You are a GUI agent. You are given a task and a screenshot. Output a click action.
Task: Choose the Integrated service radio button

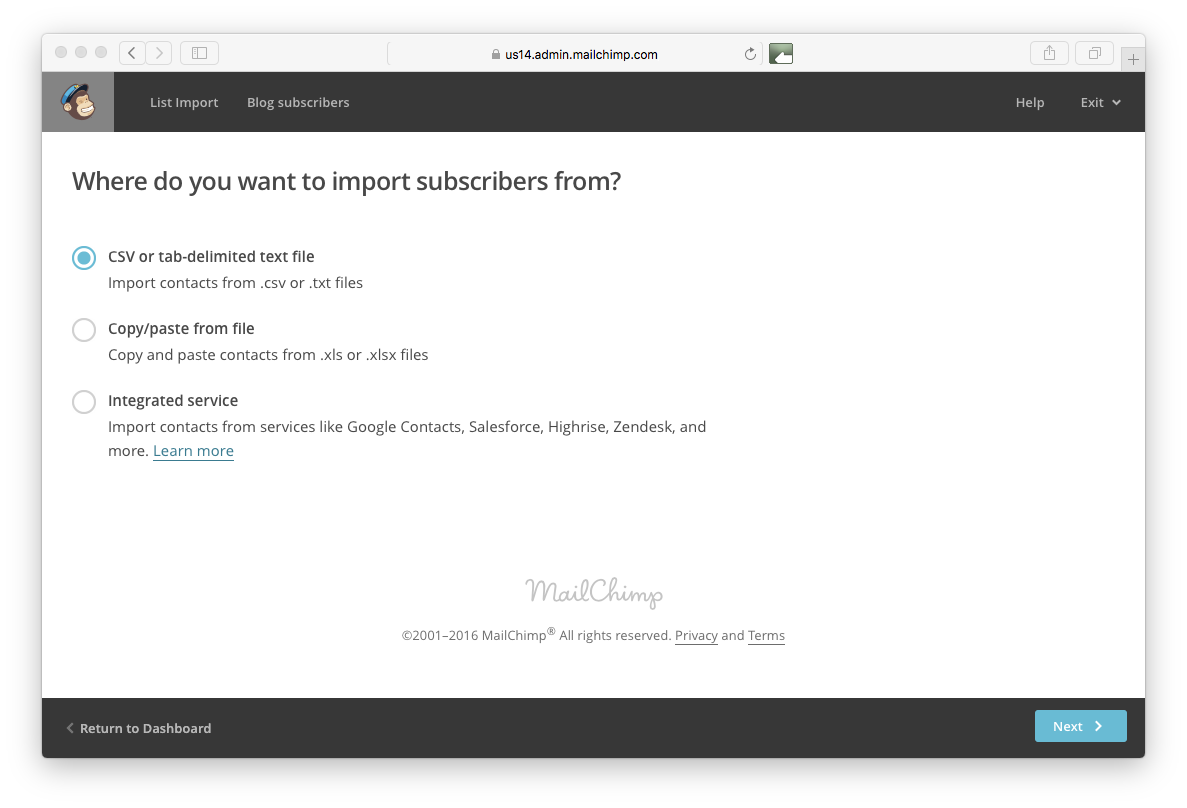[84, 401]
